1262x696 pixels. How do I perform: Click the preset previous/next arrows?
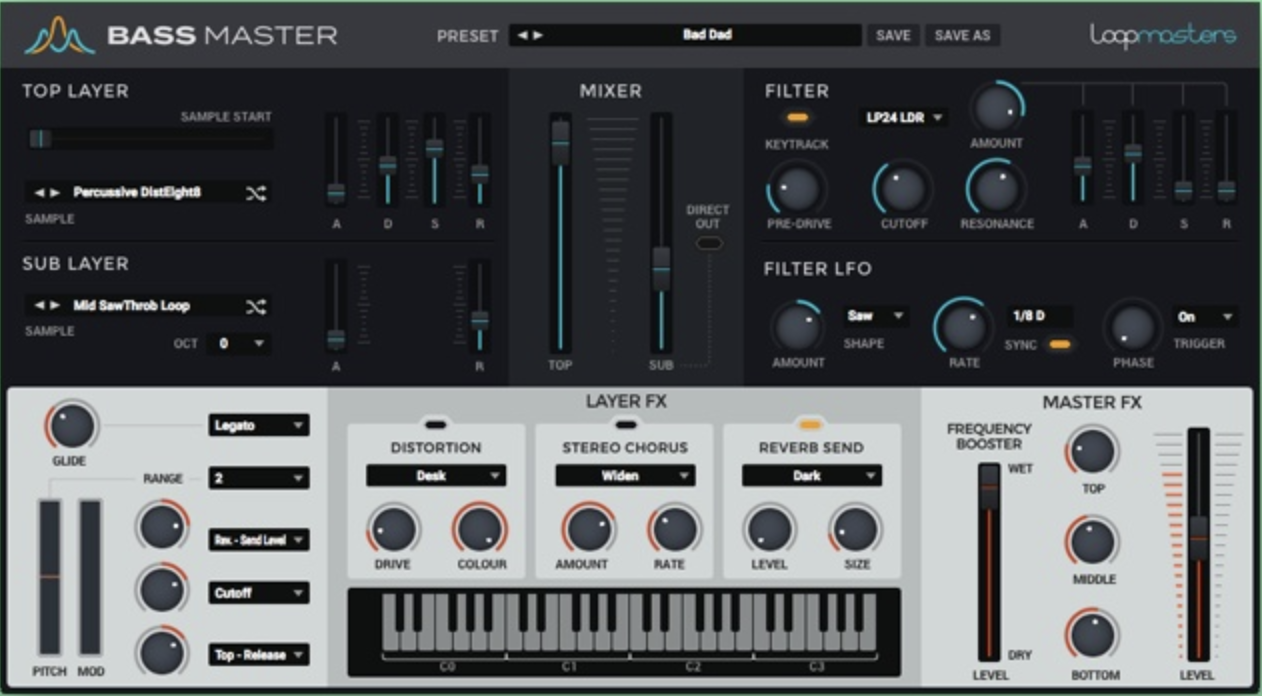pos(530,36)
